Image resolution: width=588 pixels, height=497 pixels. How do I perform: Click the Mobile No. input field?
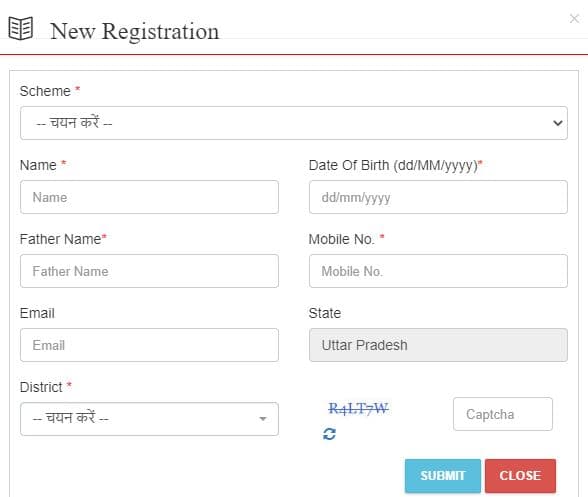coord(438,271)
